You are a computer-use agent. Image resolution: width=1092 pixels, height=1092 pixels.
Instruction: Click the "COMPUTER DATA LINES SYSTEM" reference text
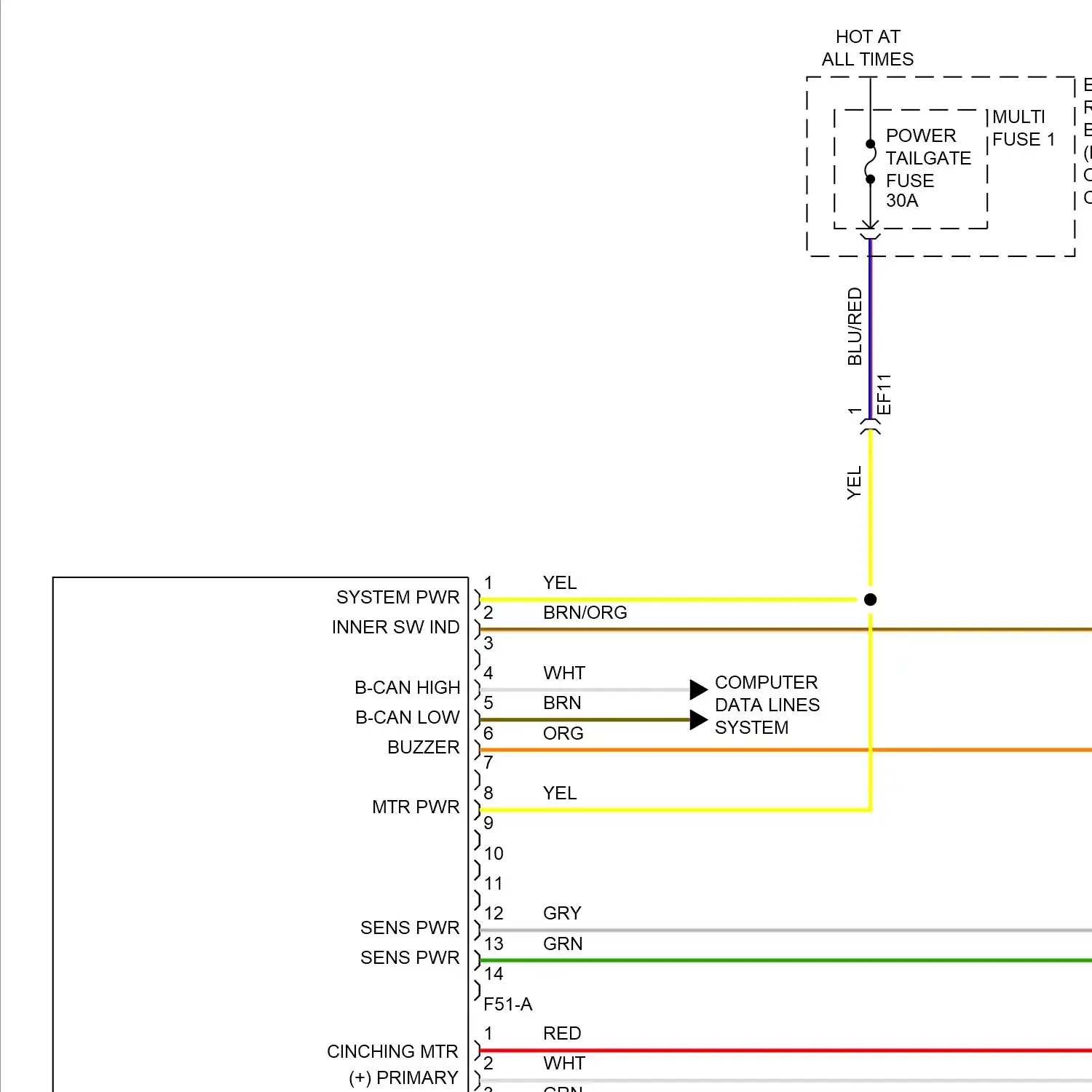[x=767, y=705]
